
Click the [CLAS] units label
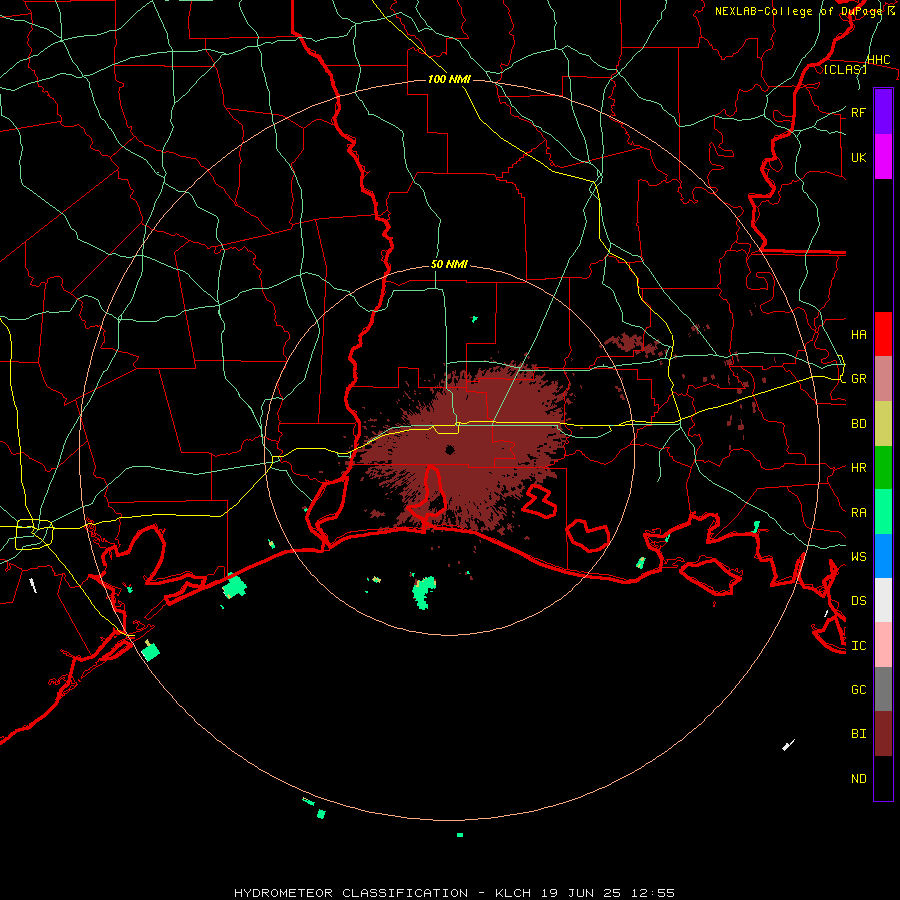[x=845, y=69]
